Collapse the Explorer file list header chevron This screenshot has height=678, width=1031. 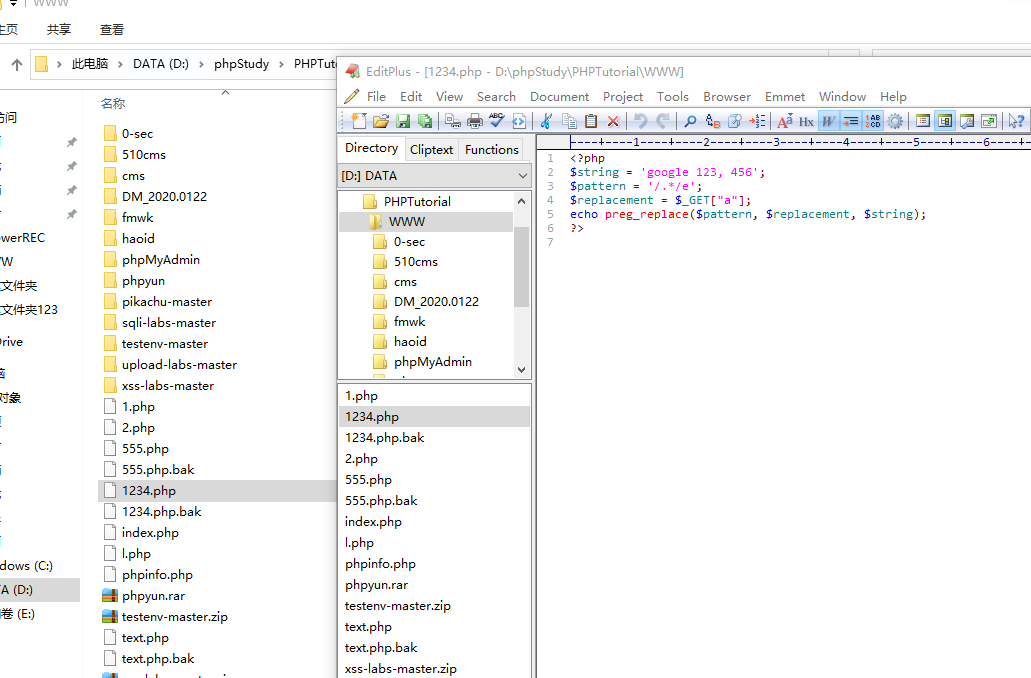pos(225,93)
